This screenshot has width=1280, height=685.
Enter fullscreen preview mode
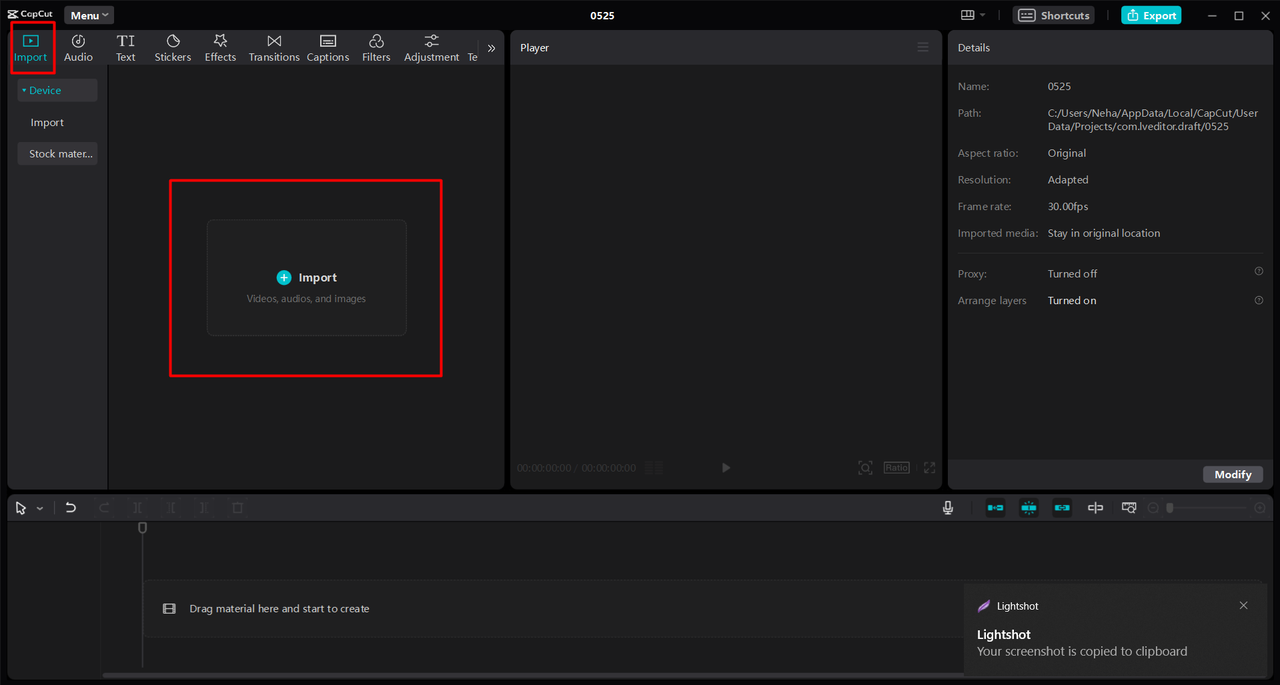coord(929,467)
